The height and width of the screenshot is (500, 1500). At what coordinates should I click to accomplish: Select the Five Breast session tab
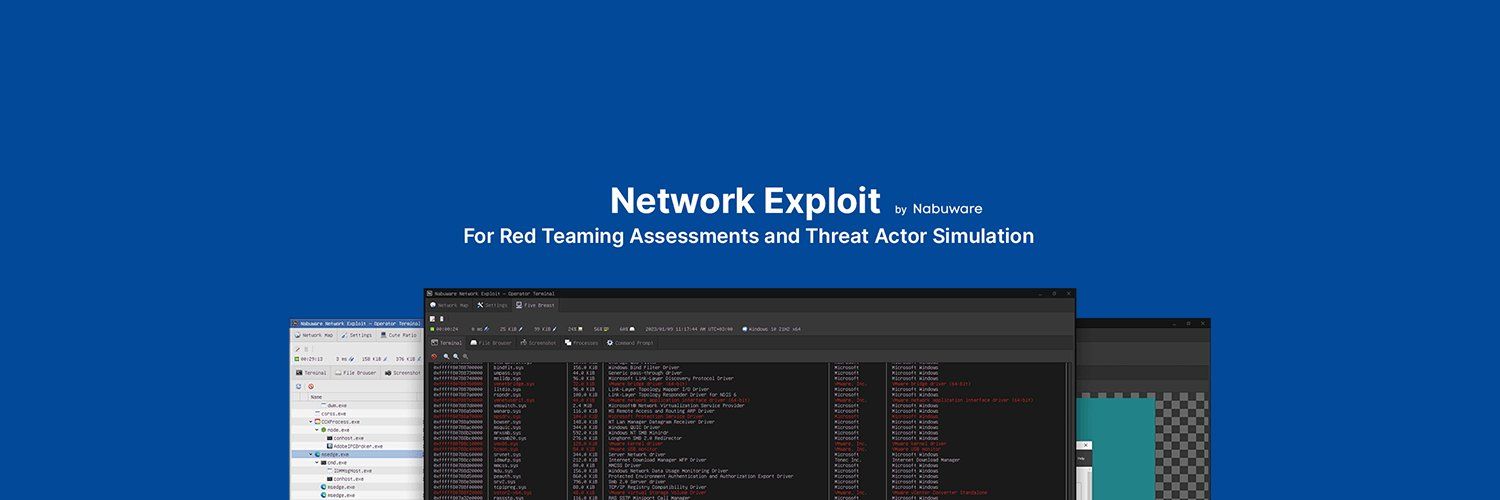535,305
